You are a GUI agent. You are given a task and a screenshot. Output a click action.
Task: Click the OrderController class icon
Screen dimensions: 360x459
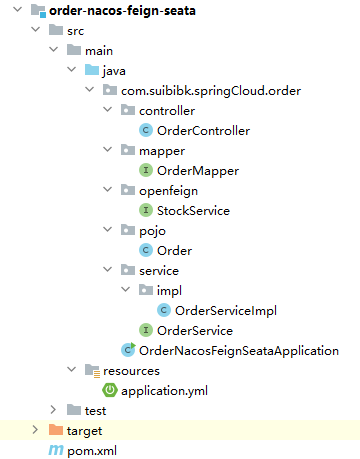(146, 130)
